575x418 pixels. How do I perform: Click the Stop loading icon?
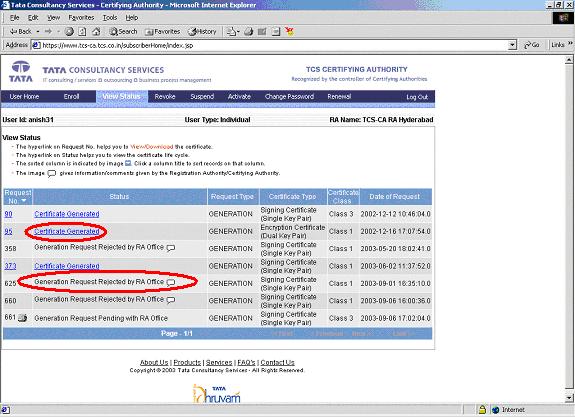point(69,32)
